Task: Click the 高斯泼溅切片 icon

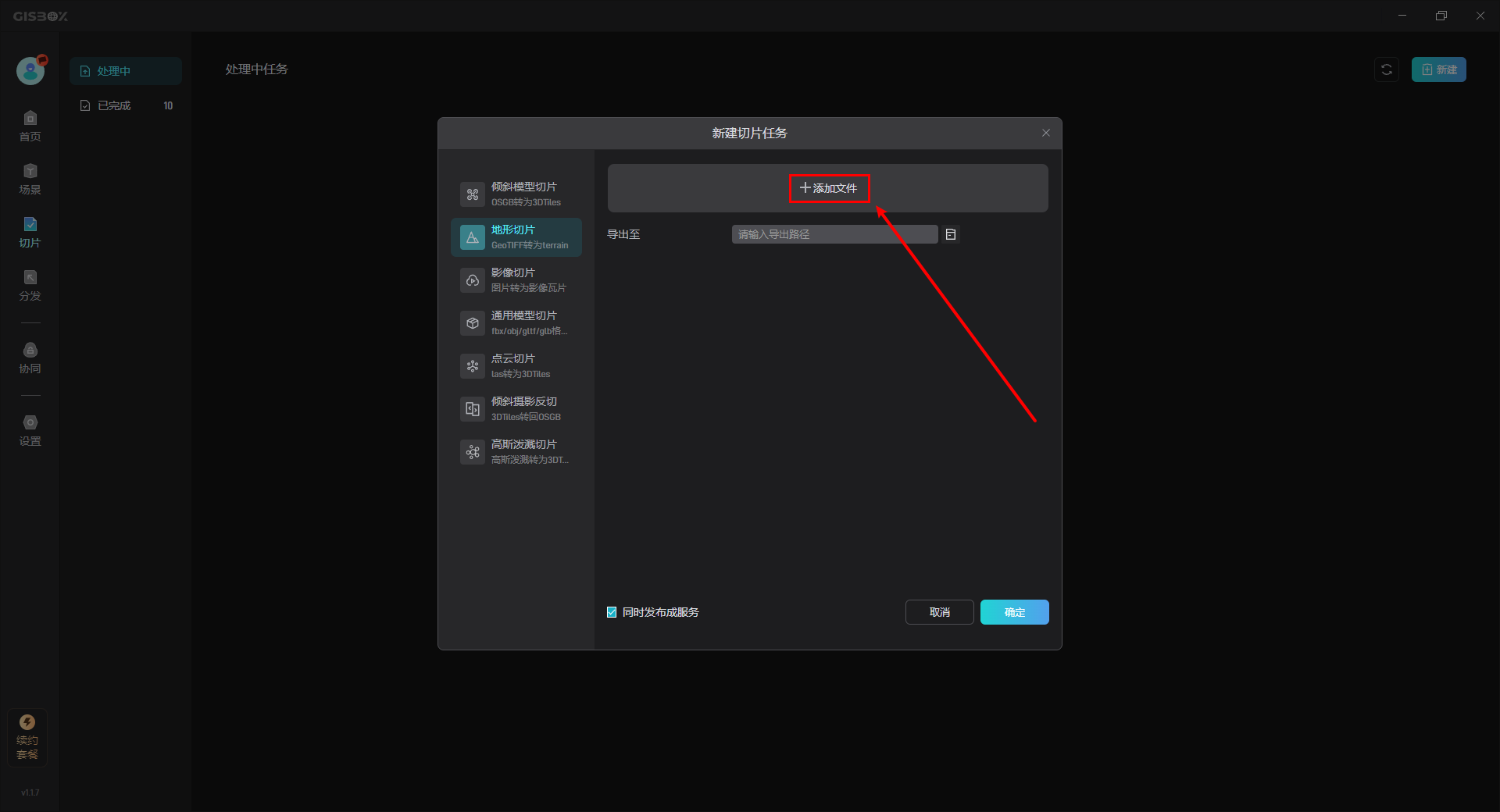Action: (473, 452)
